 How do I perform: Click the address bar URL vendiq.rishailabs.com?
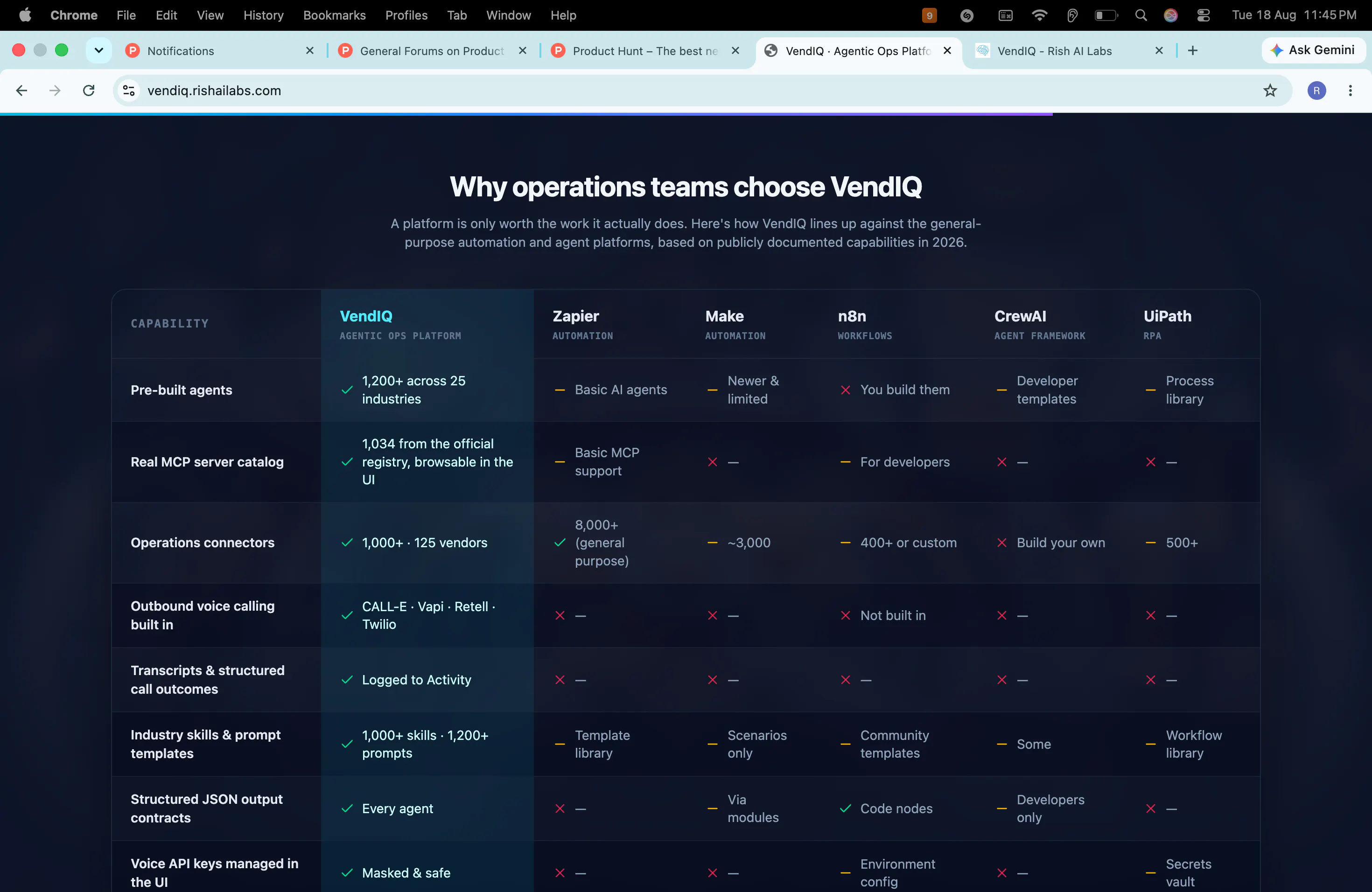point(214,91)
